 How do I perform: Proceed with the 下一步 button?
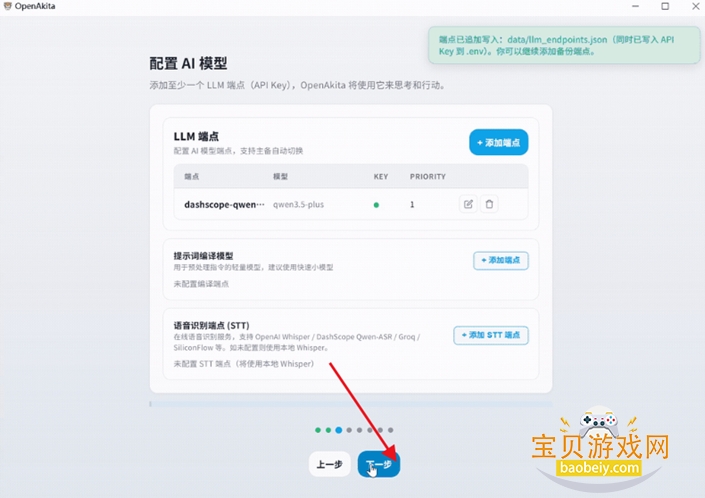[378, 464]
